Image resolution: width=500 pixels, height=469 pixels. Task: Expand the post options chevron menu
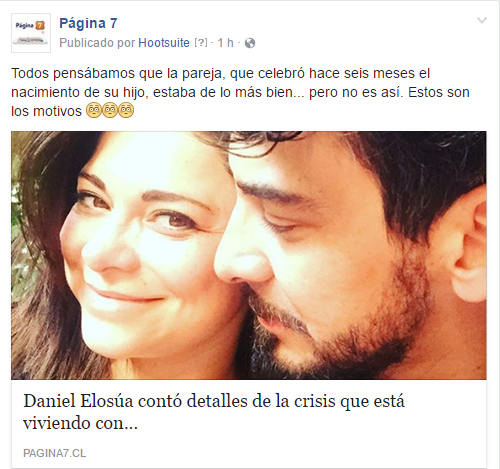tap(482, 21)
